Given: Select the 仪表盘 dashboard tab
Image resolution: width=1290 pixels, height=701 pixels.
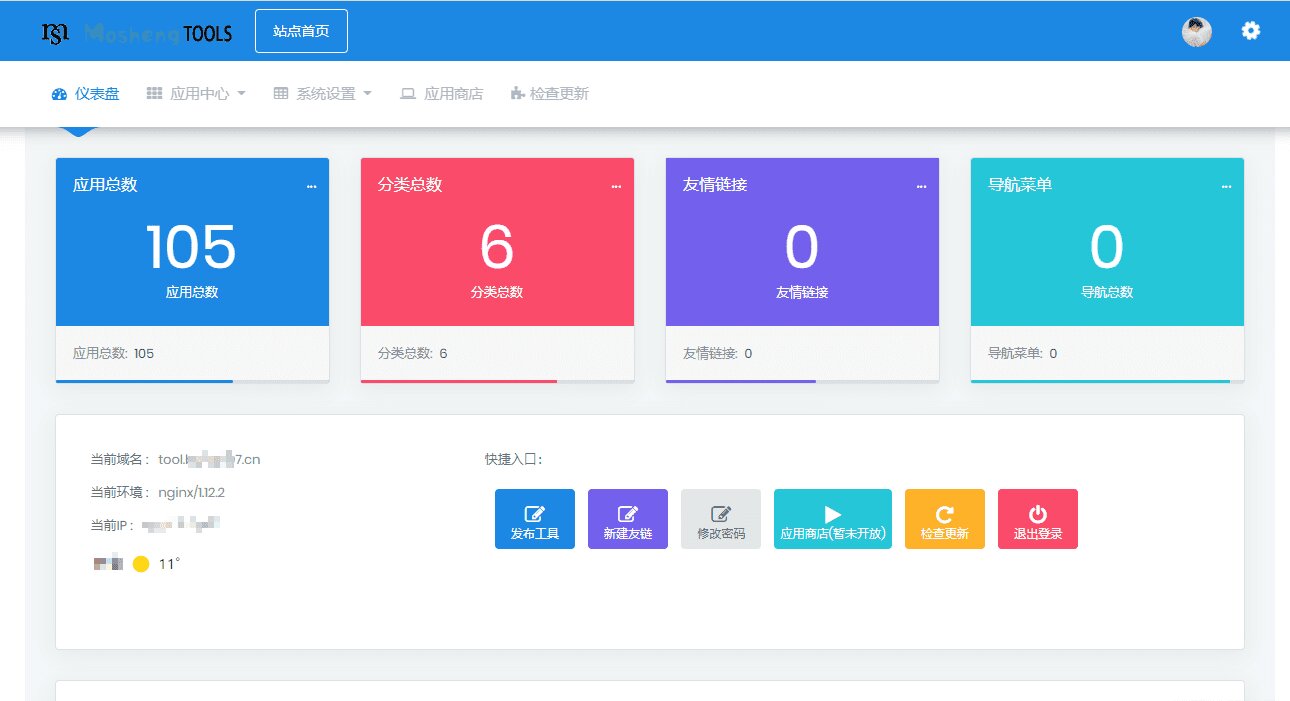Looking at the screenshot, I should click(85, 94).
